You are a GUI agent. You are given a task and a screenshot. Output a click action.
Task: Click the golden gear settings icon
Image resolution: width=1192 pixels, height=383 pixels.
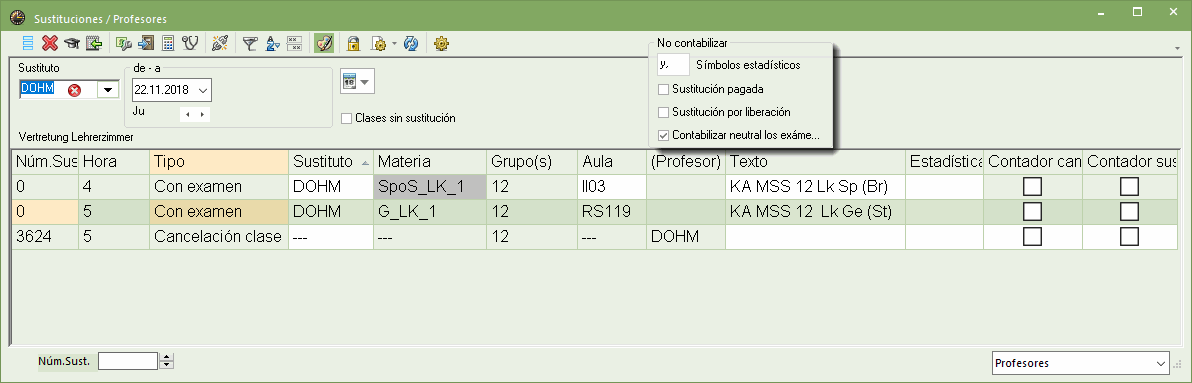(x=441, y=43)
